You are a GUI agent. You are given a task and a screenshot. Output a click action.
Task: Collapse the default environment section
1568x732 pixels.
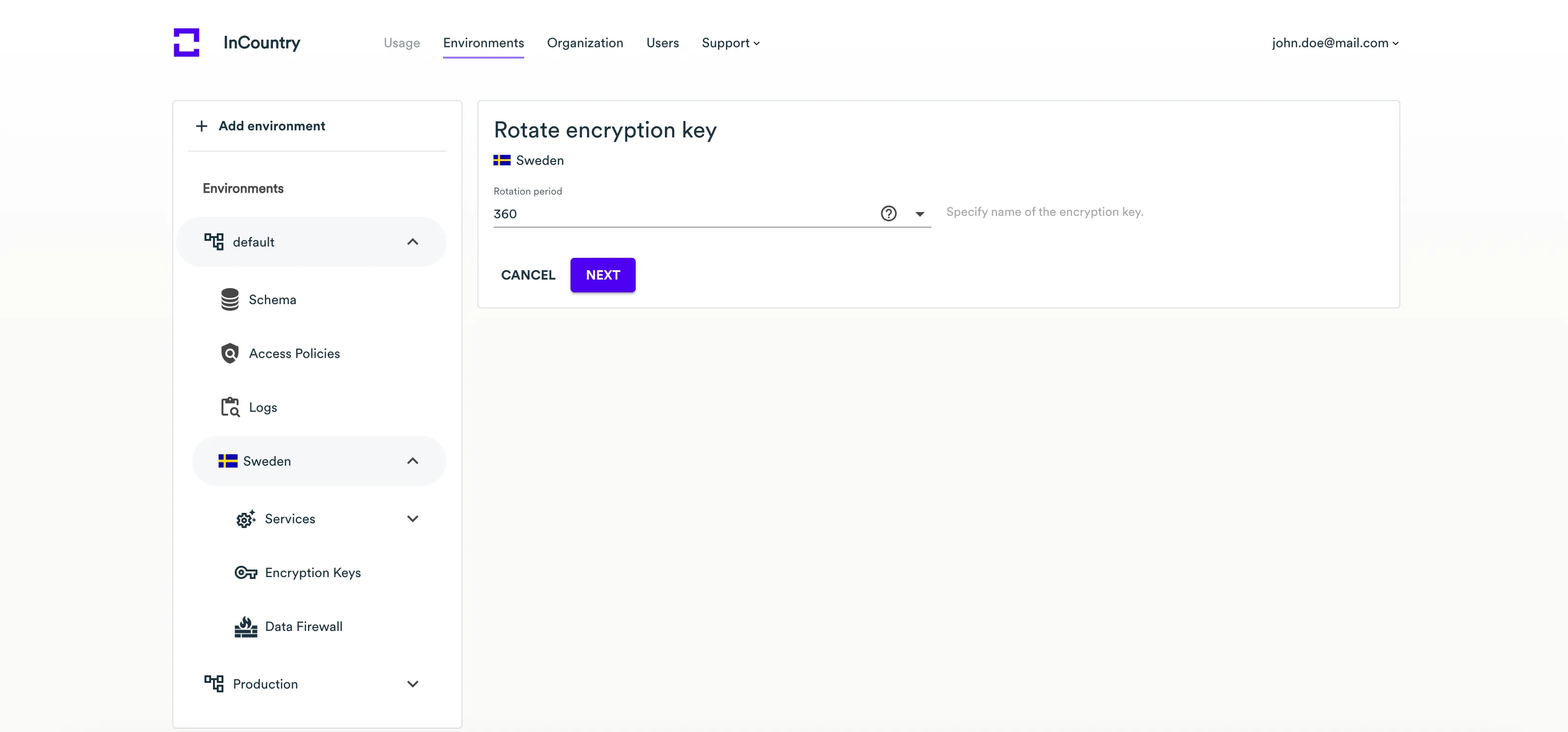coord(413,242)
